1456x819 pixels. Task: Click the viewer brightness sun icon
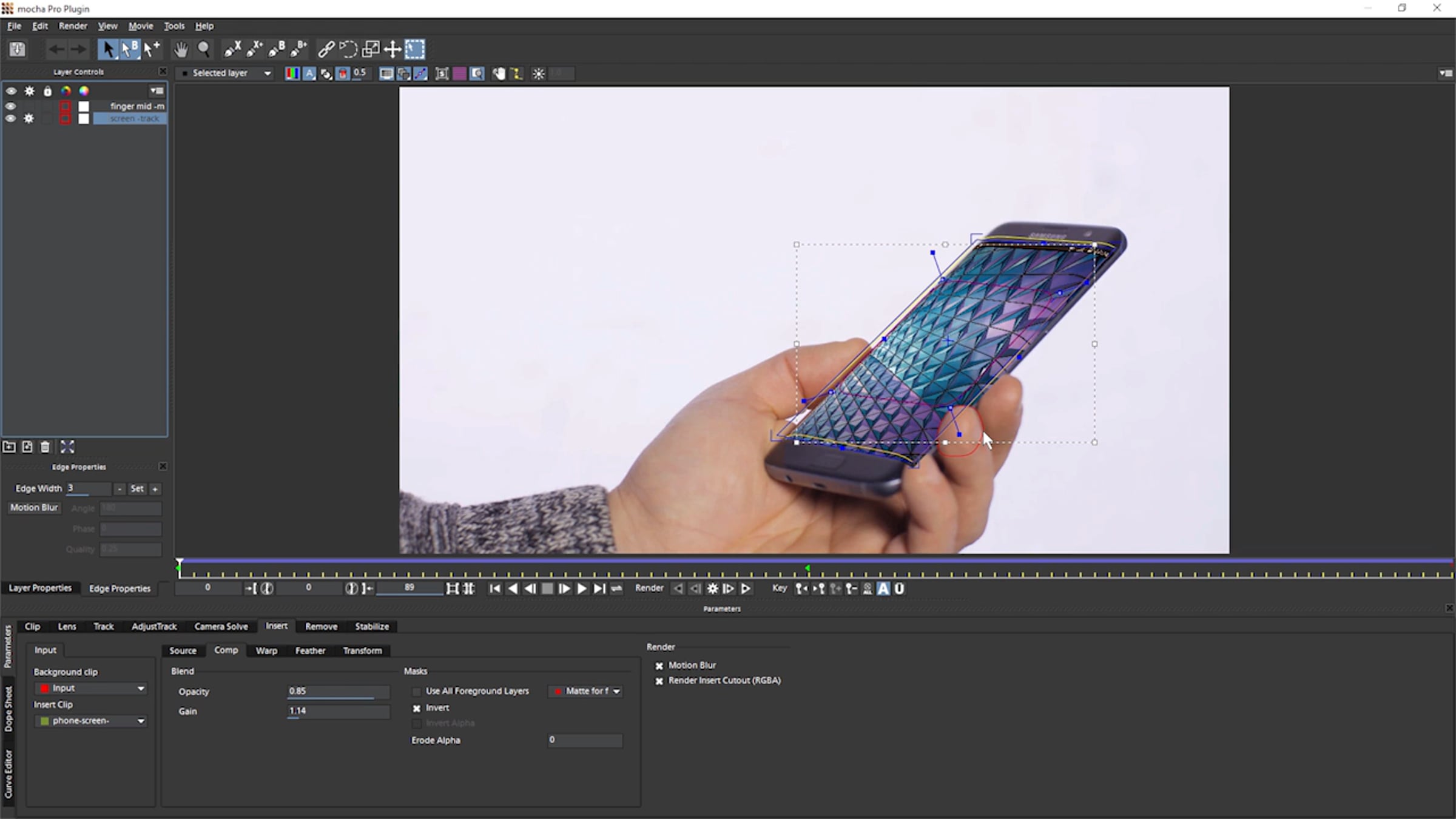coord(538,73)
